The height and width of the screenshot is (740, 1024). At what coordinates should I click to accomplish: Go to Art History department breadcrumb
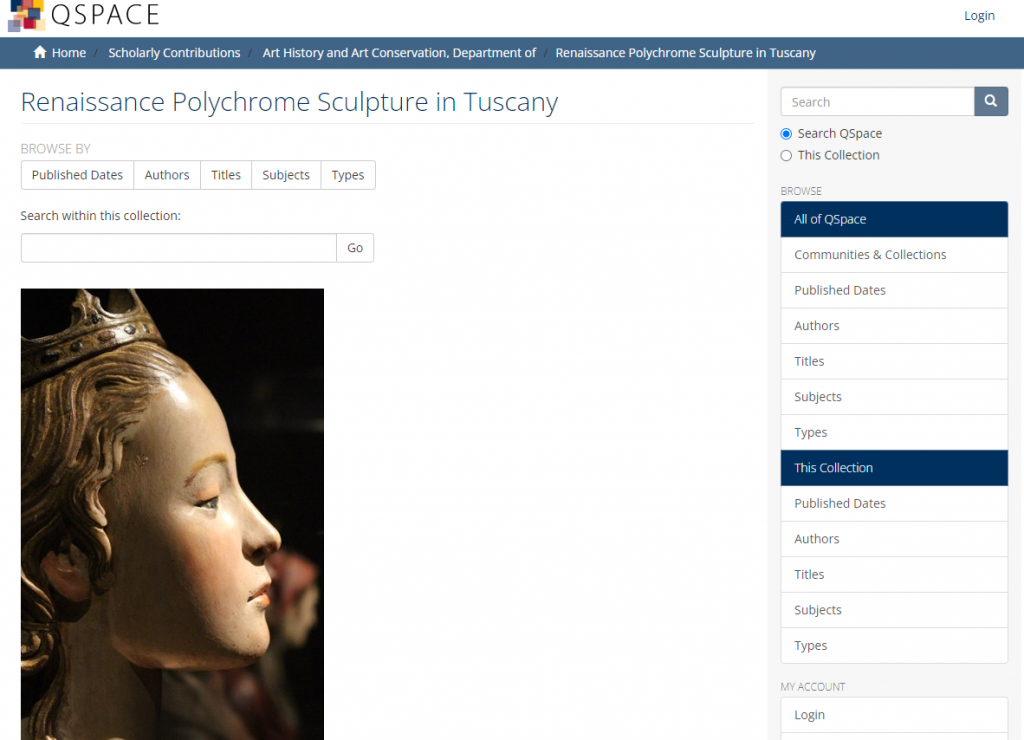(399, 53)
